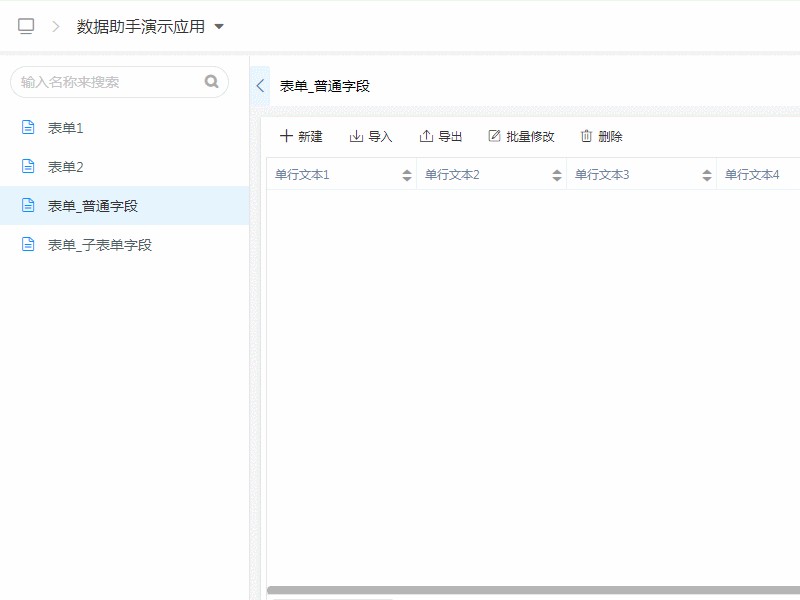Click the 导入 import icon
800x600 pixels.
(x=356, y=136)
